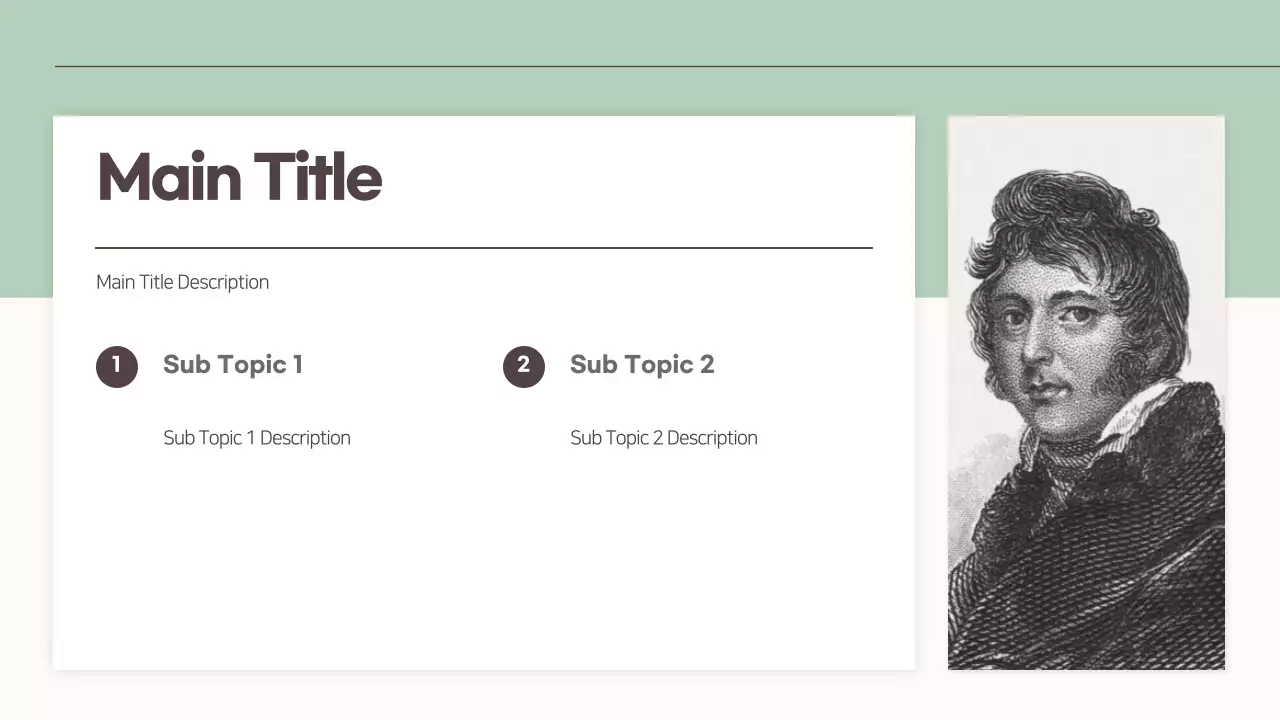The image size is (1280, 720).
Task: Click the green area right of the portrait
Action: click(1253, 200)
